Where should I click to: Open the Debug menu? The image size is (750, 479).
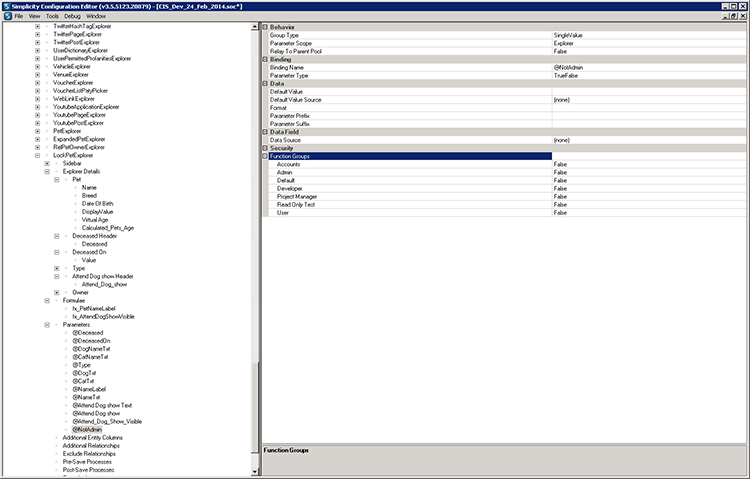tap(72, 16)
